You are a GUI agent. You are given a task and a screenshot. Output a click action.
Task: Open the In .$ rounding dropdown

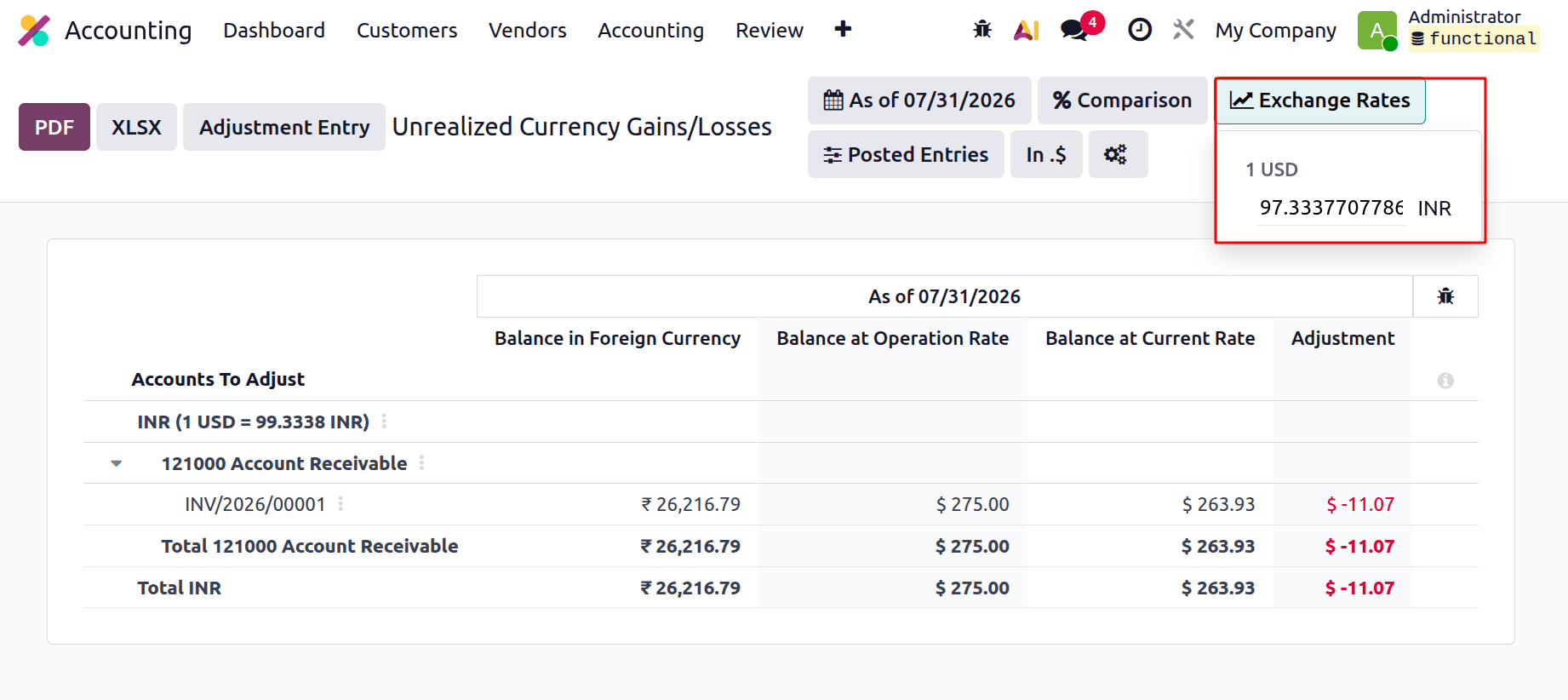[x=1046, y=154]
